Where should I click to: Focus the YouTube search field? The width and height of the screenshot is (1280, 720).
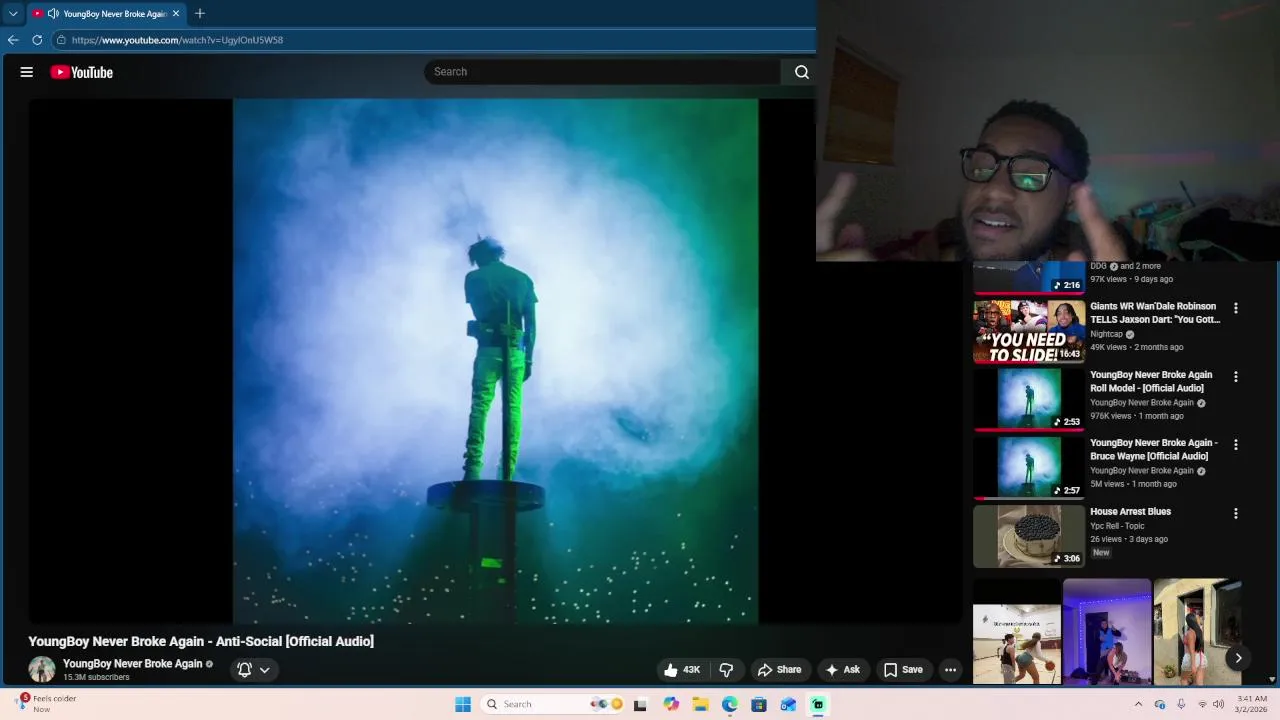pyautogui.click(x=603, y=72)
